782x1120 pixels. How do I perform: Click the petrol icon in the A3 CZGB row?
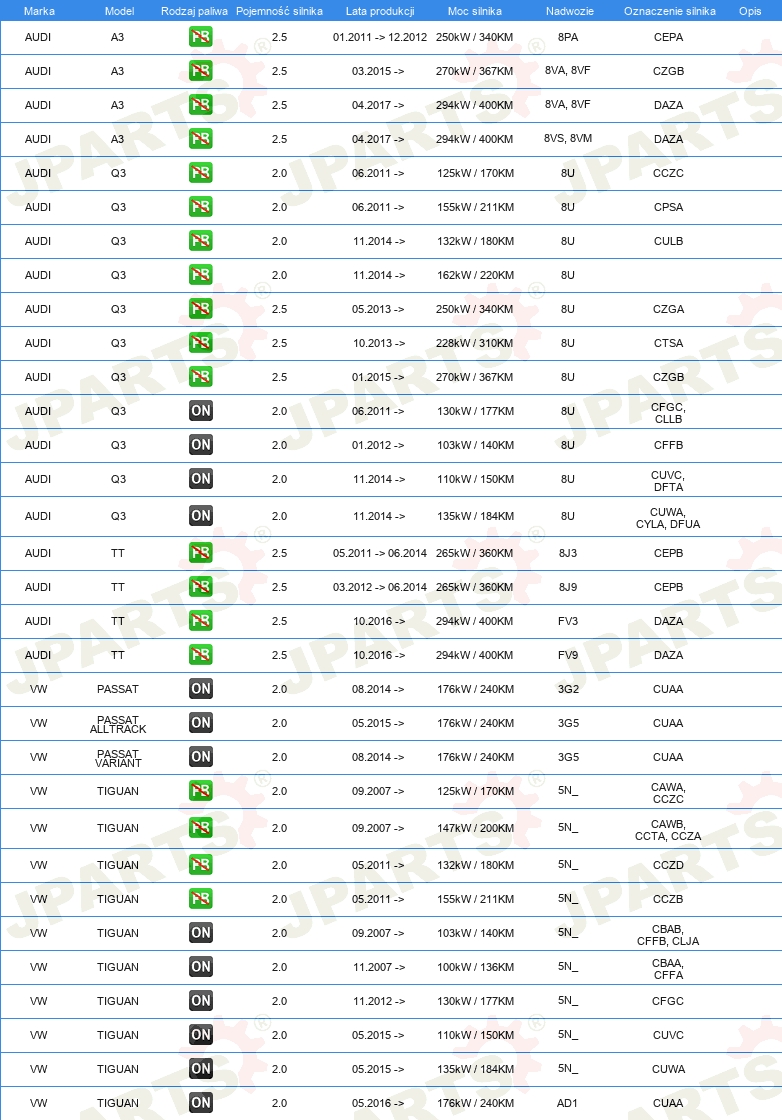201,71
